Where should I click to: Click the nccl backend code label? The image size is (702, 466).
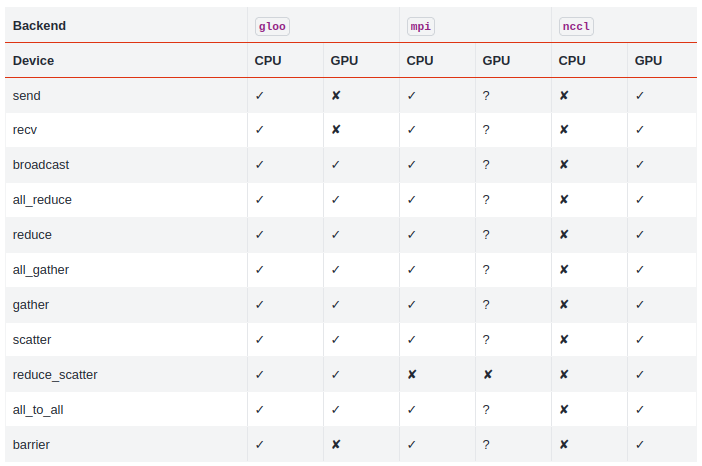pos(576,26)
